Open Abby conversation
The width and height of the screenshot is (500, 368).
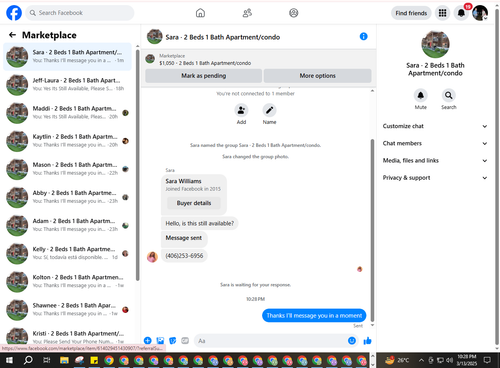pos(67,197)
